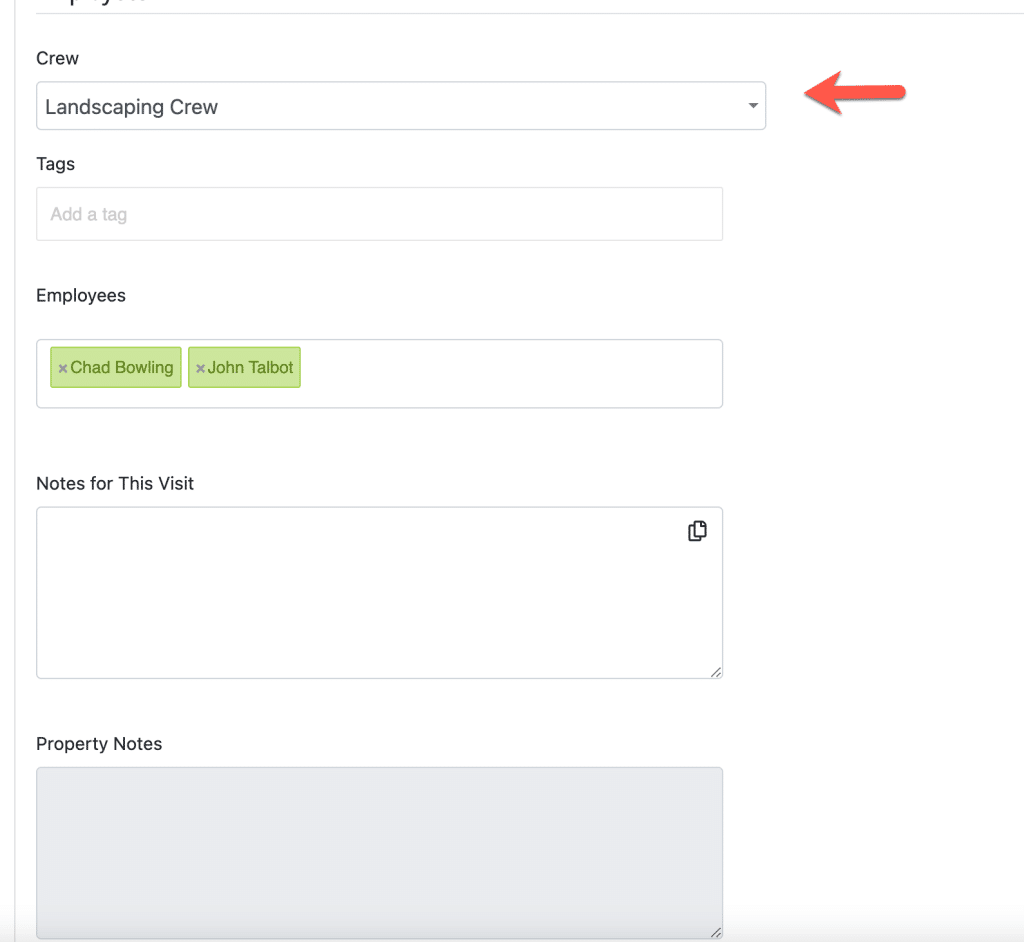The image size is (1024, 942).
Task: Click the Notes for This Visit label
Action: tap(115, 483)
